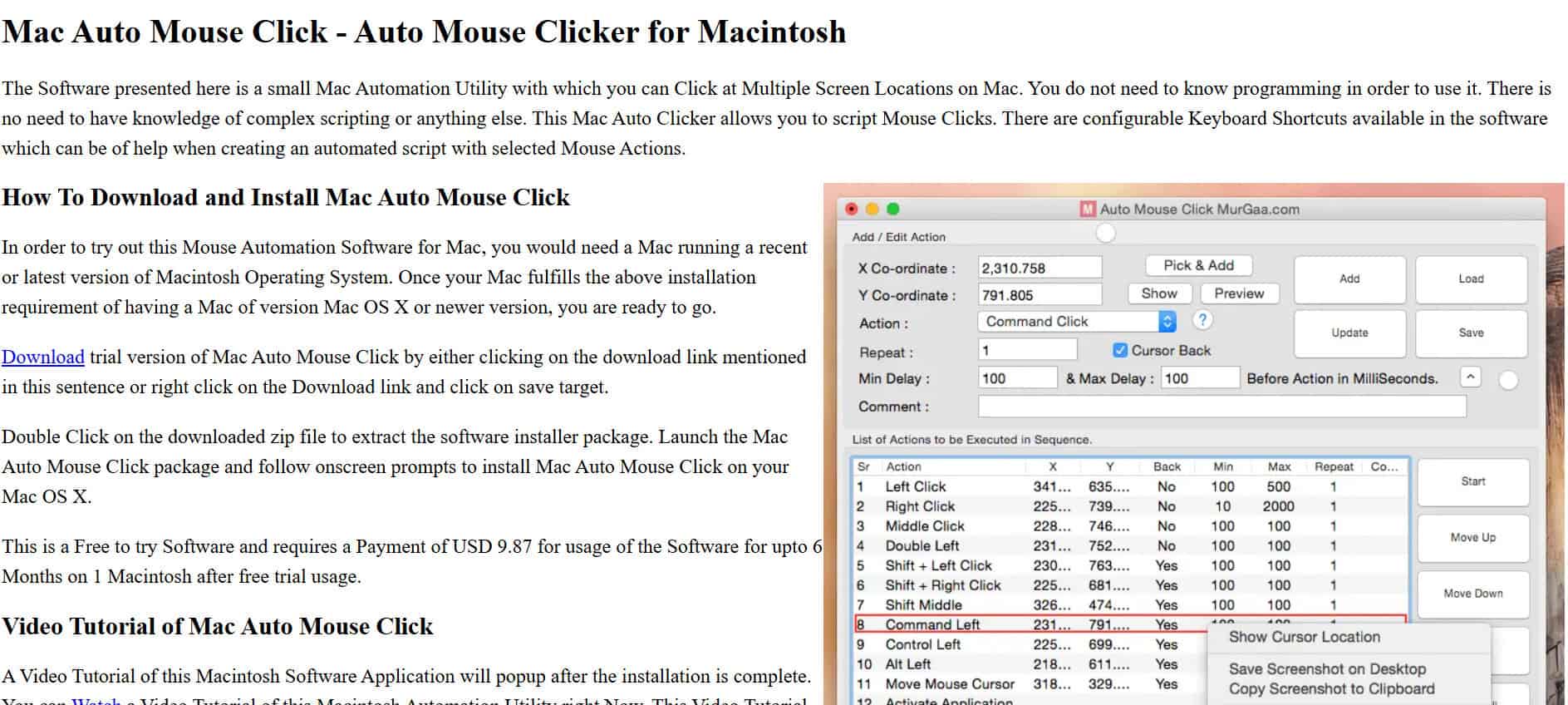Click the Min value 10 in Right Click row
Viewport: 1568px width, 705px height.
[1222, 506]
